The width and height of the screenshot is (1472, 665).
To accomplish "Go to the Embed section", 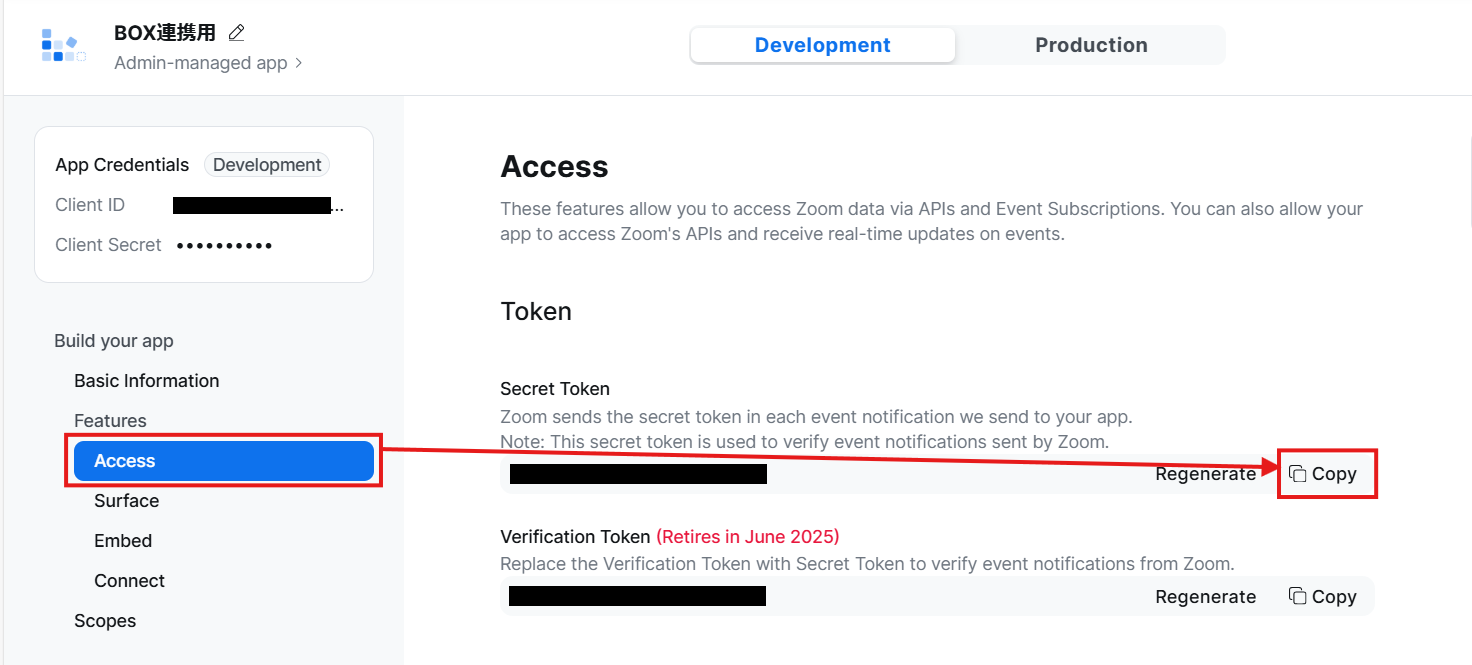I will pos(123,541).
